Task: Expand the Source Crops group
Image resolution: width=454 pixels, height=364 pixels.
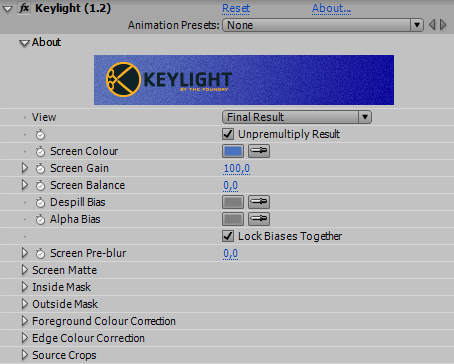Action: (24, 355)
